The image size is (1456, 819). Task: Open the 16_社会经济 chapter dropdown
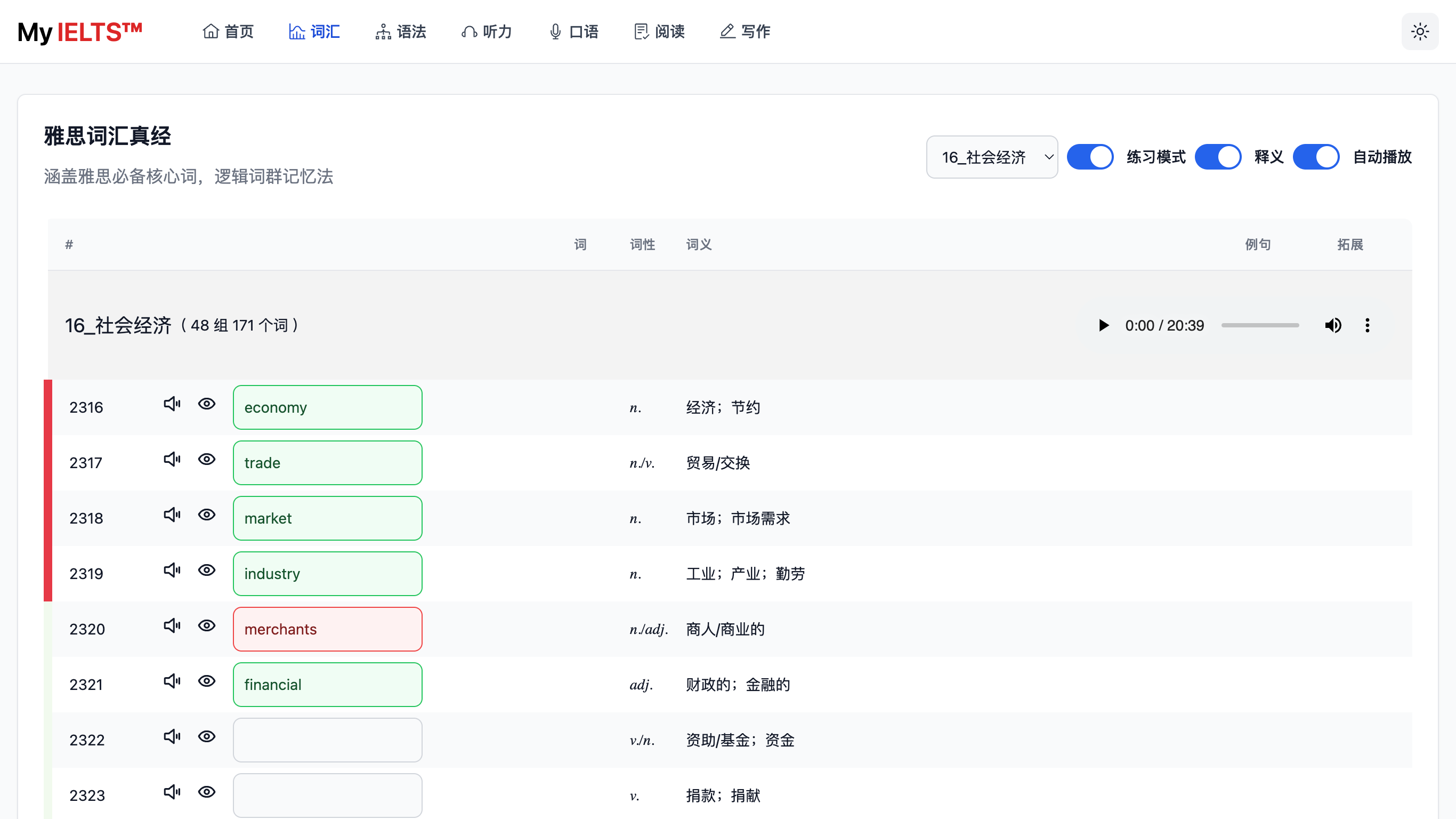991,157
